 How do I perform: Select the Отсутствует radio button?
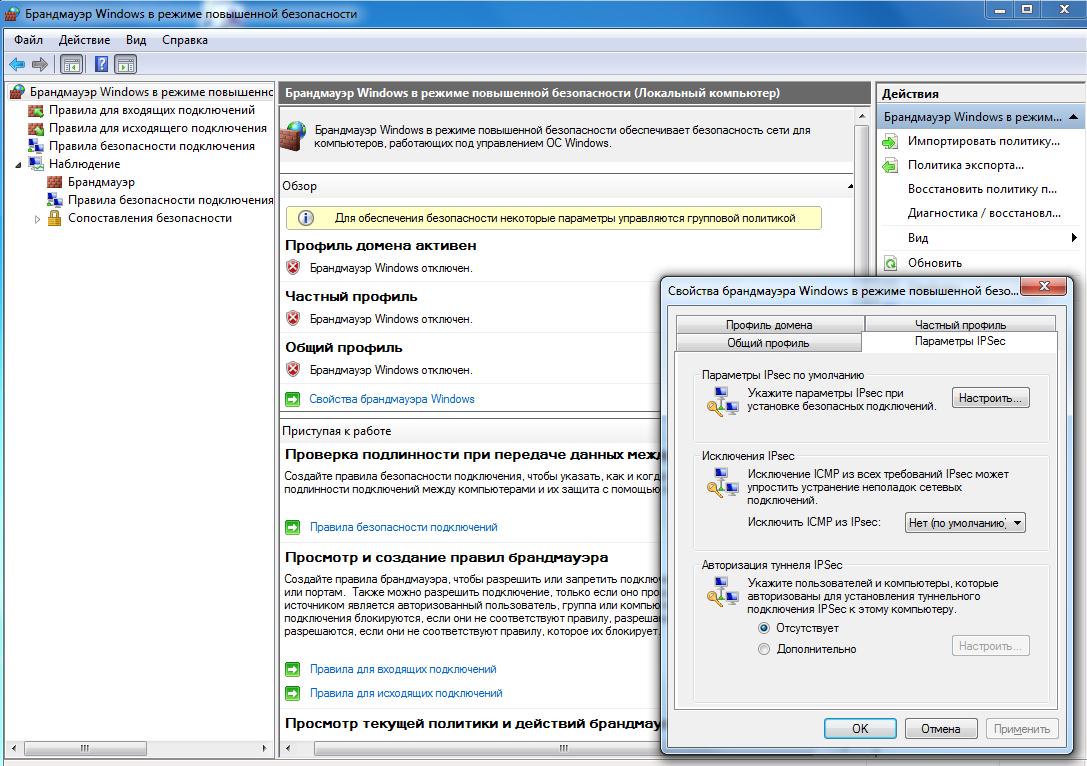[x=764, y=628]
